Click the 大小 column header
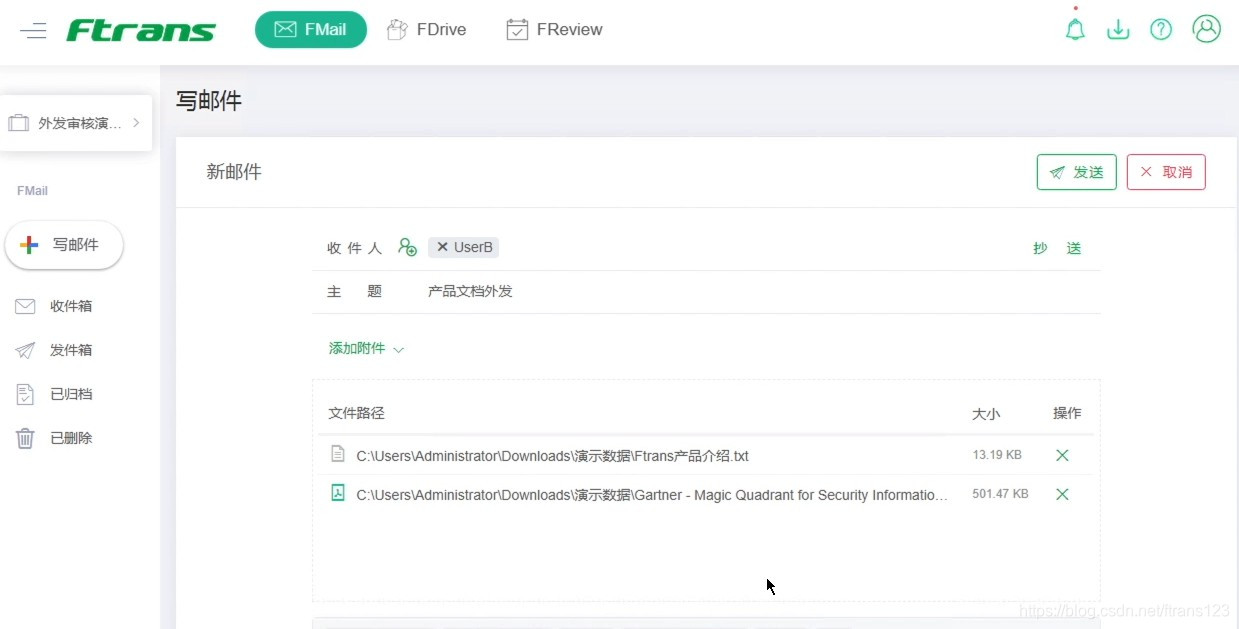Viewport: 1239px width, 629px height. click(986, 413)
